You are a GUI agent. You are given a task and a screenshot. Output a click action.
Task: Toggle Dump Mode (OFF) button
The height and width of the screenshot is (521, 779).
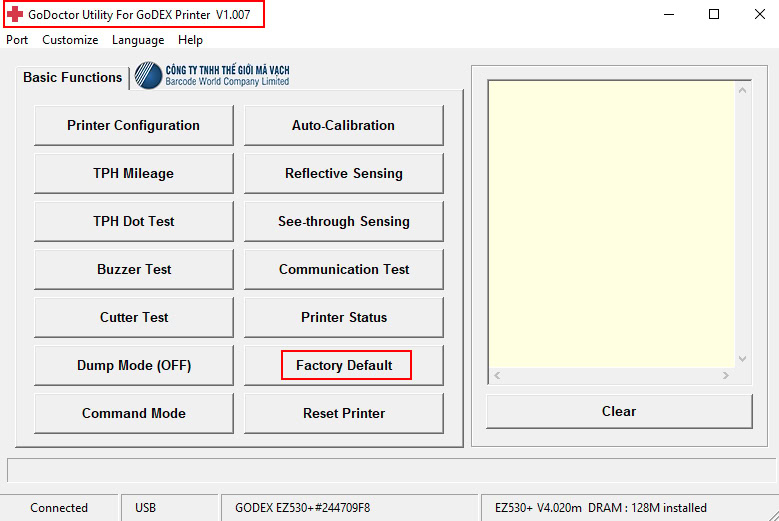tap(134, 365)
